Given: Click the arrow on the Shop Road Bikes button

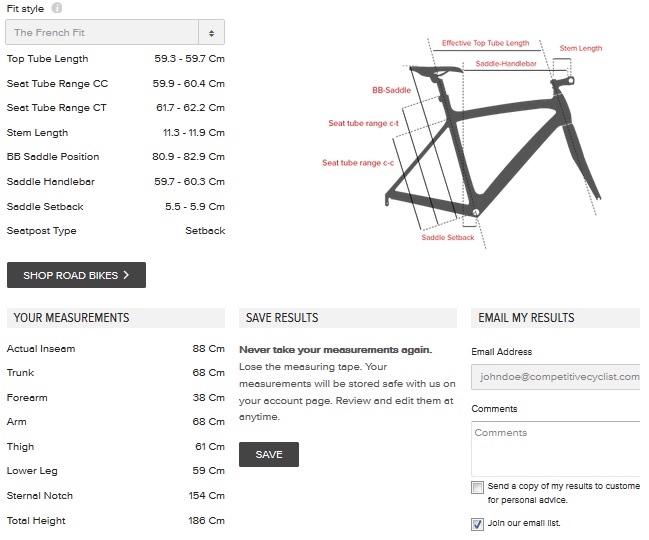Looking at the screenshot, I should 127,275.
